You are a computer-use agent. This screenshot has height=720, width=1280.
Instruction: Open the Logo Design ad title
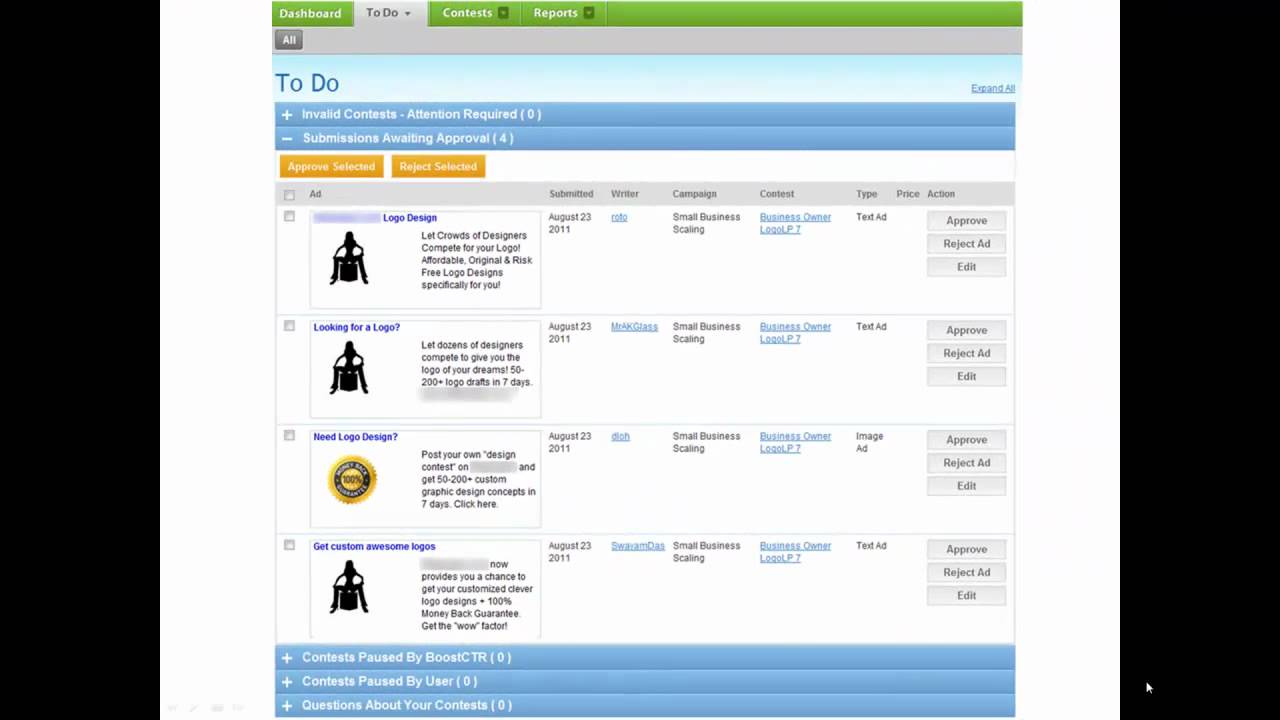pos(375,217)
